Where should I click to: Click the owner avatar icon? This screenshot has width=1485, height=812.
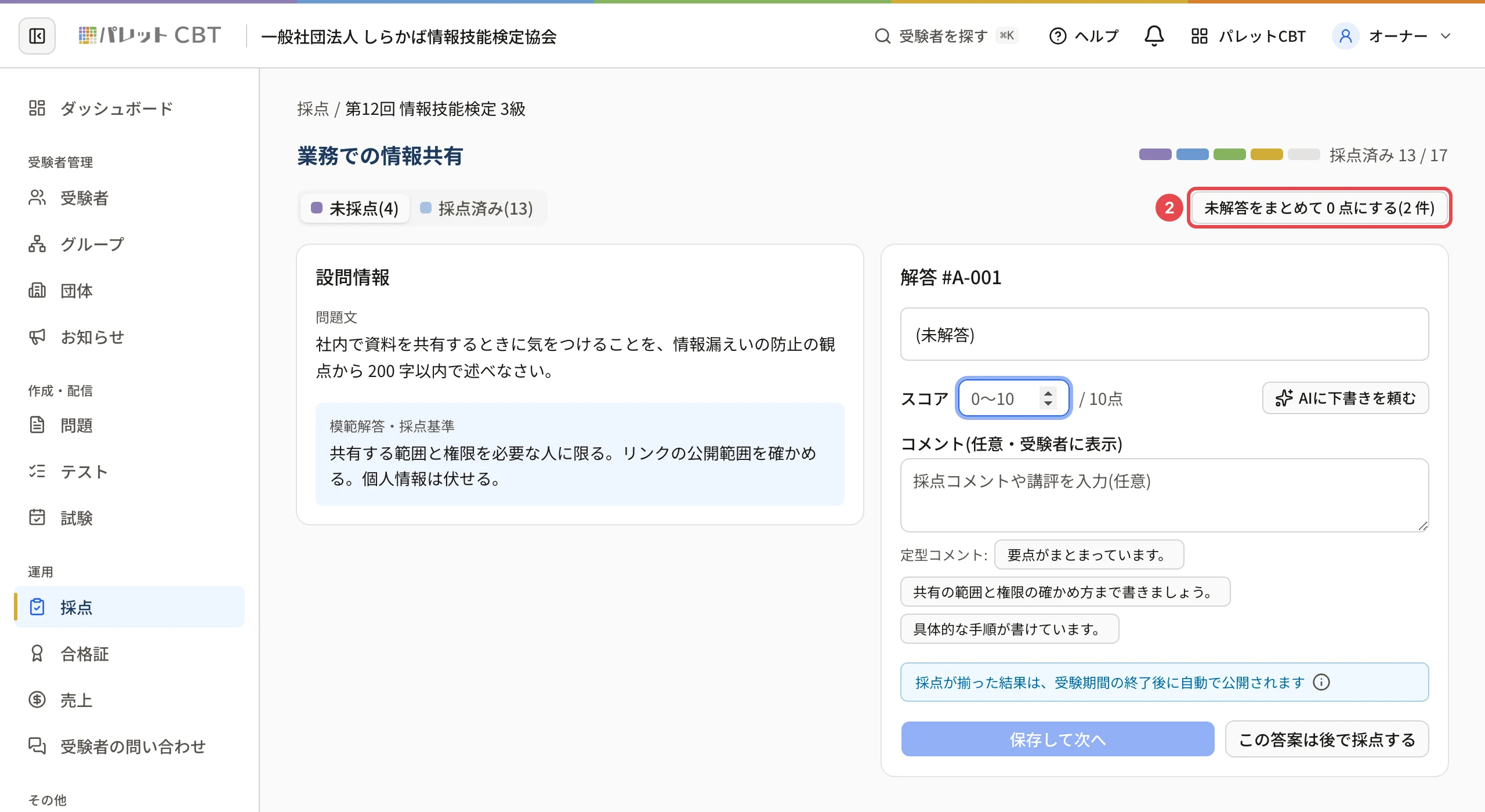1345,36
